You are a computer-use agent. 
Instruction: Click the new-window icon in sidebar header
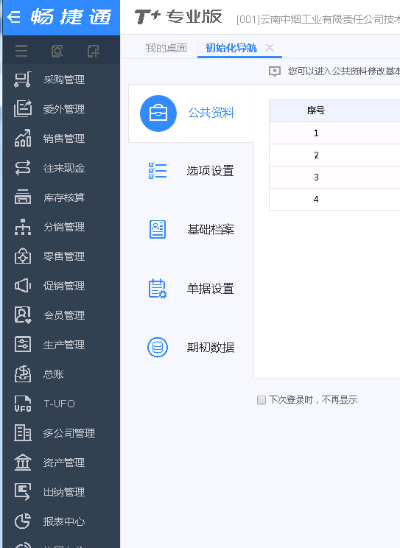[x=93, y=51]
